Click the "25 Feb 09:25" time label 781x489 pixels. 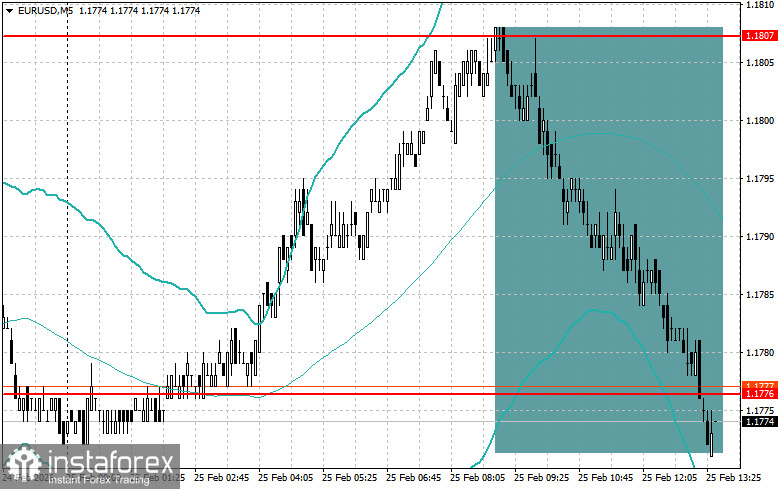coord(541,478)
